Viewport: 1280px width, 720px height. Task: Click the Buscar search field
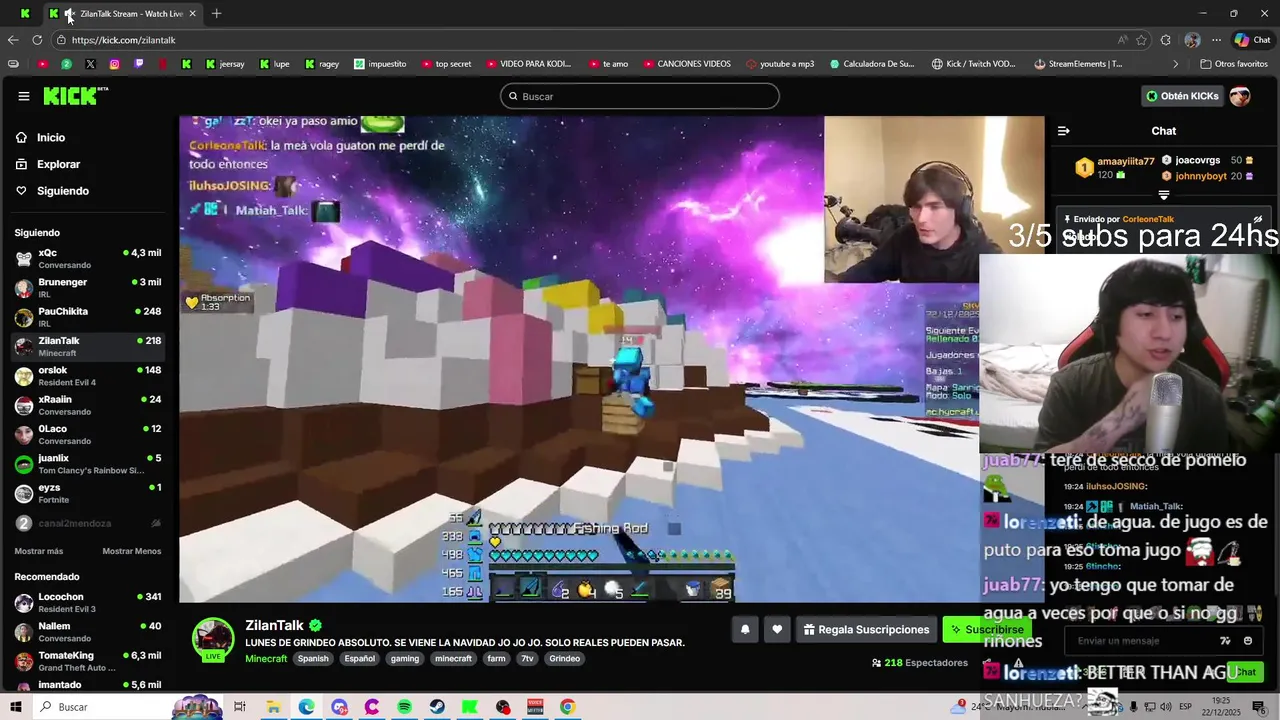(640, 96)
